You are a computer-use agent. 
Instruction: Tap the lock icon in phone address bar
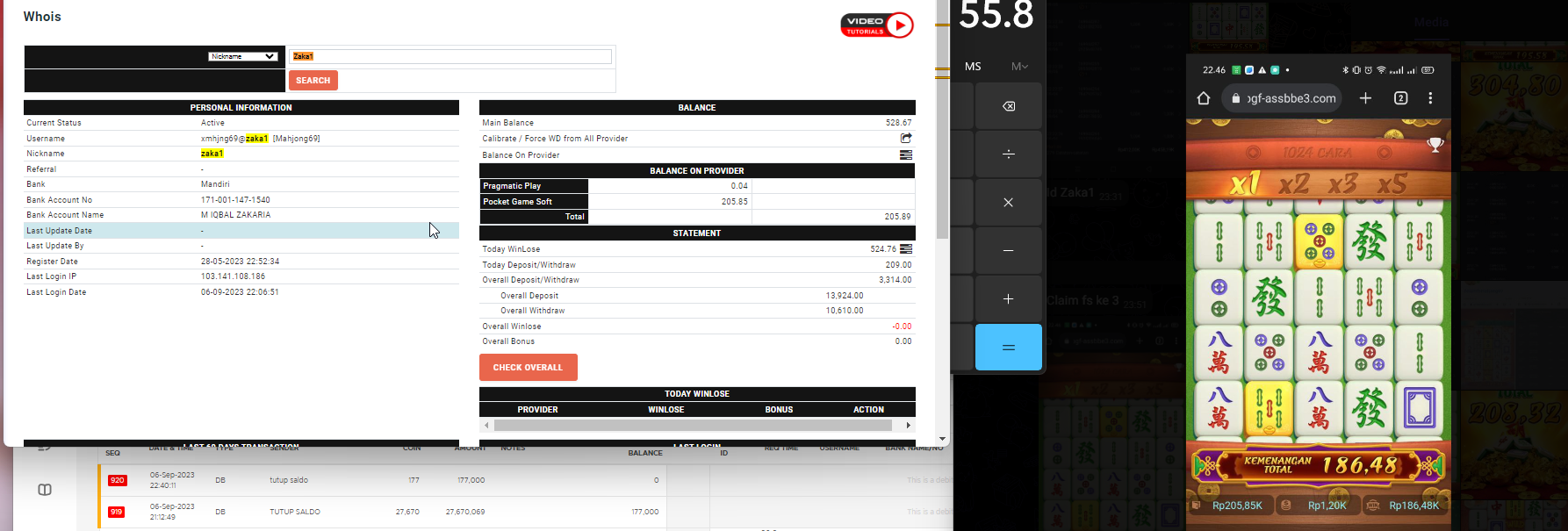[1236, 98]
